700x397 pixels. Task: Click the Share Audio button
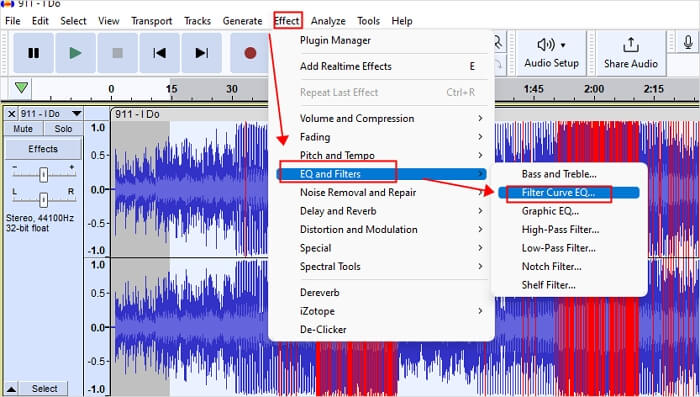point(631,53)
